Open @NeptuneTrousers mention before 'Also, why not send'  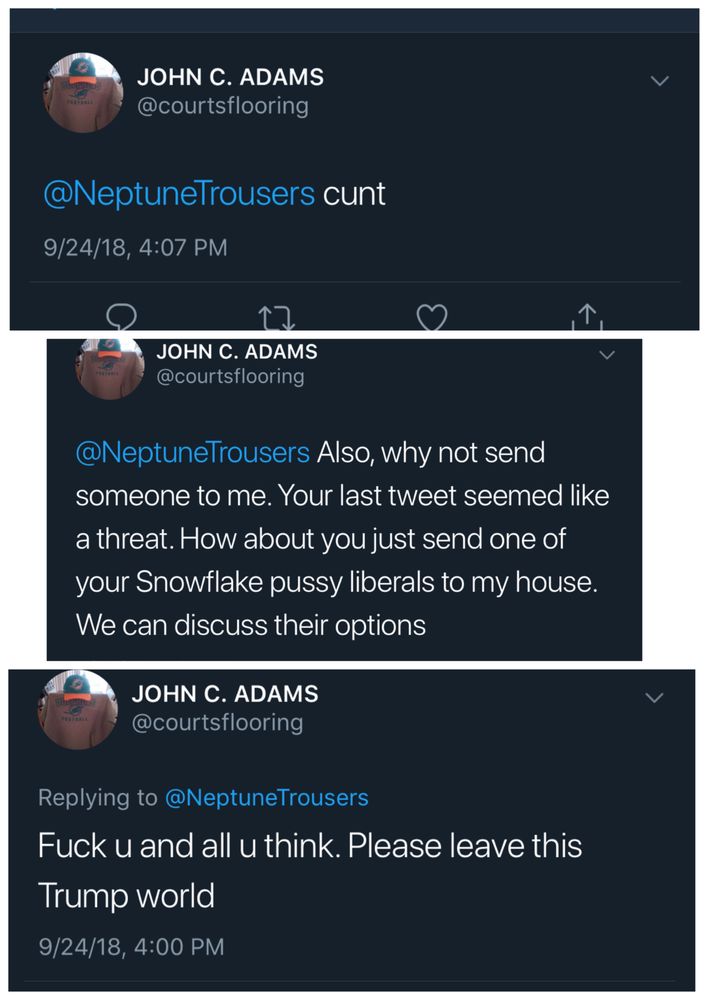[193, 453]
